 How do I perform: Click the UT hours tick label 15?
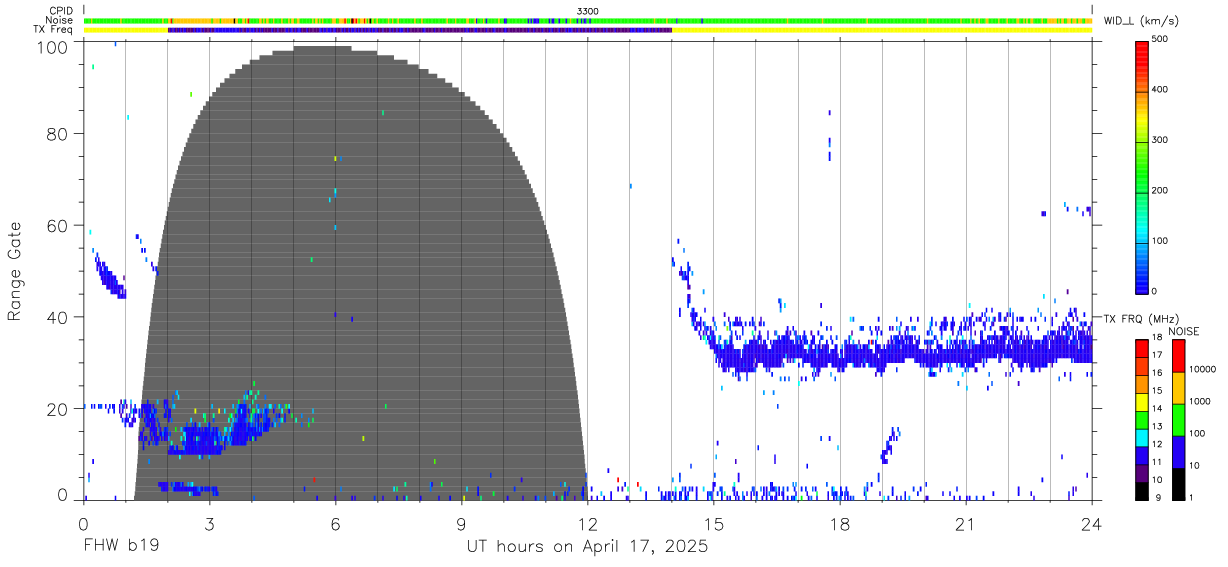[714, 524]
